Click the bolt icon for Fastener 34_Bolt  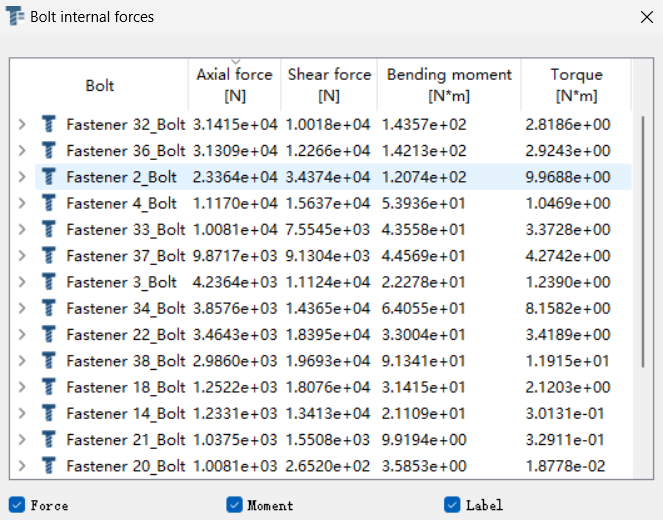tap(49, 308)
